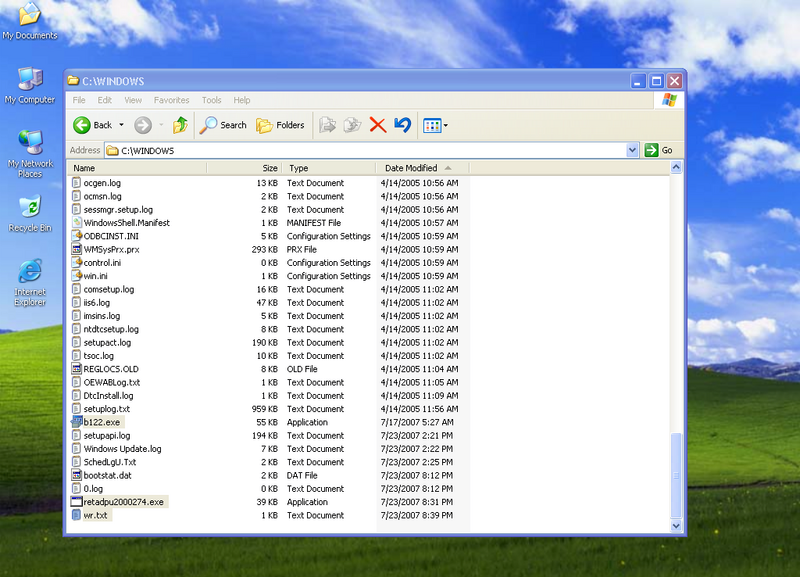800x577 pixels.
Task: Click the red Delete toolbar icon
Action: [377, 125]
